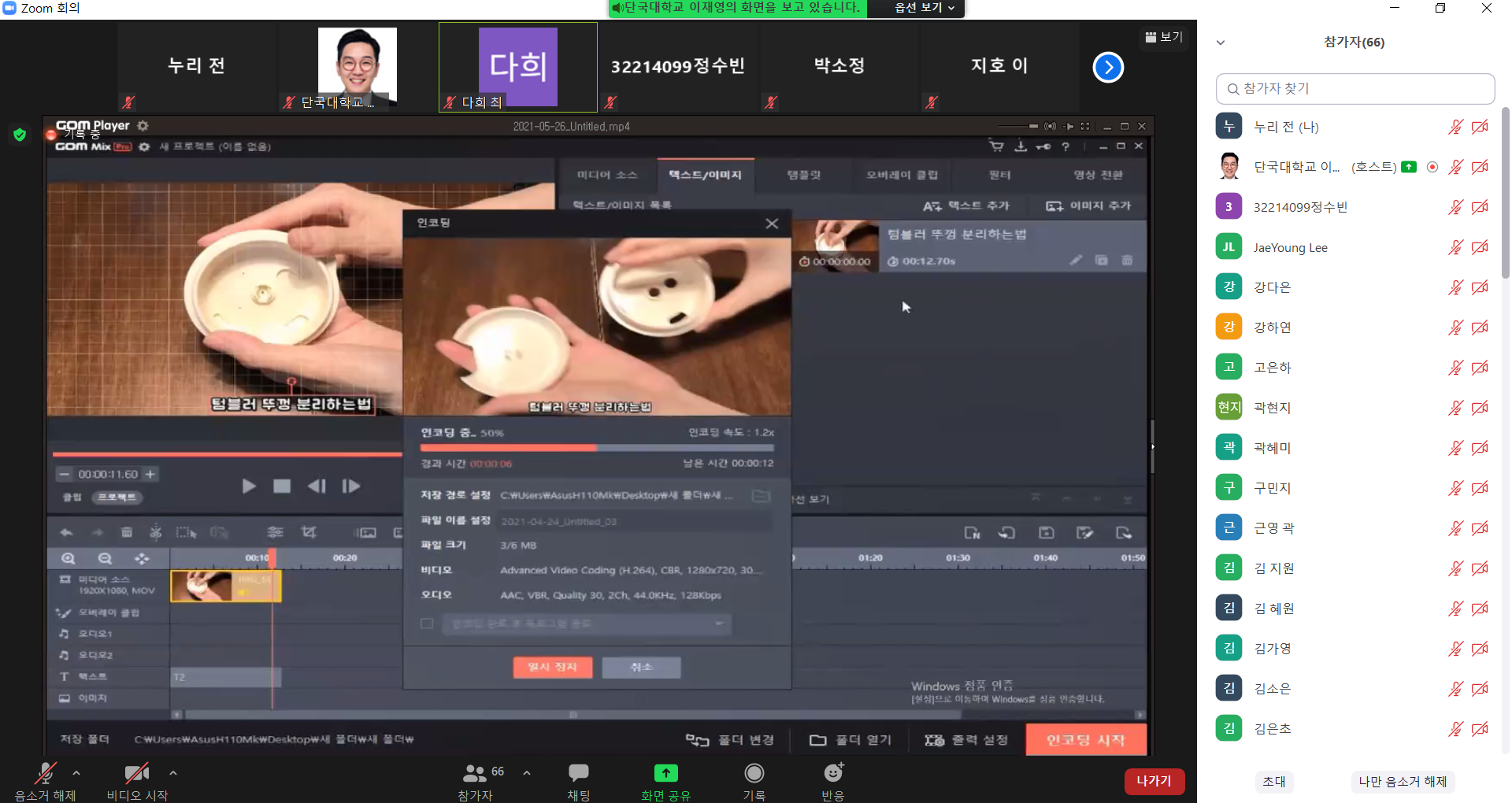Open dropdown beside encoding dialog checkbox
1512x803 pixels.
pyautogui.click(x=587, y=624)
